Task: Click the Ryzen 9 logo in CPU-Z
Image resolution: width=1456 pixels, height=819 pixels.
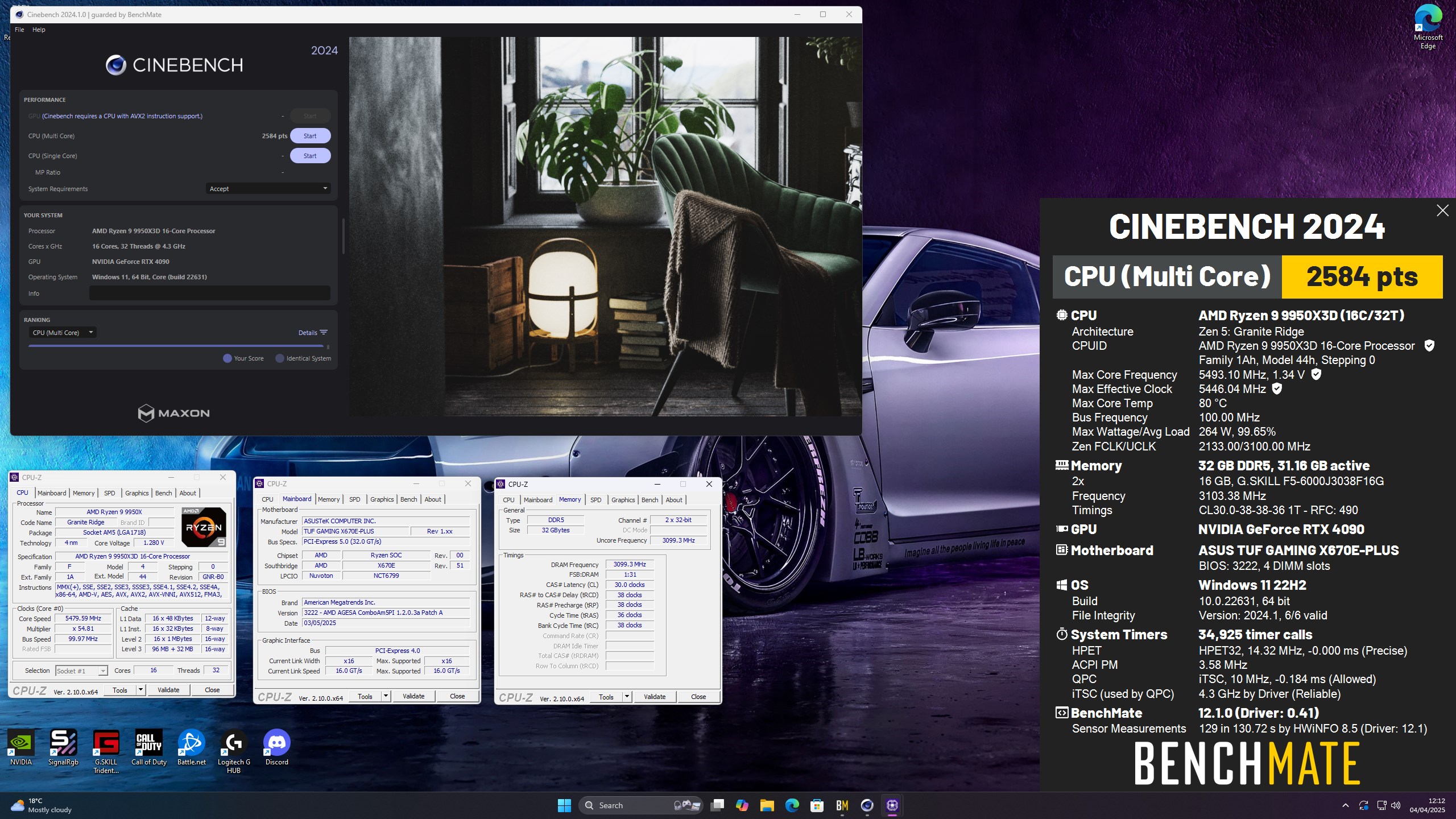Action: [x=204, y=527]
